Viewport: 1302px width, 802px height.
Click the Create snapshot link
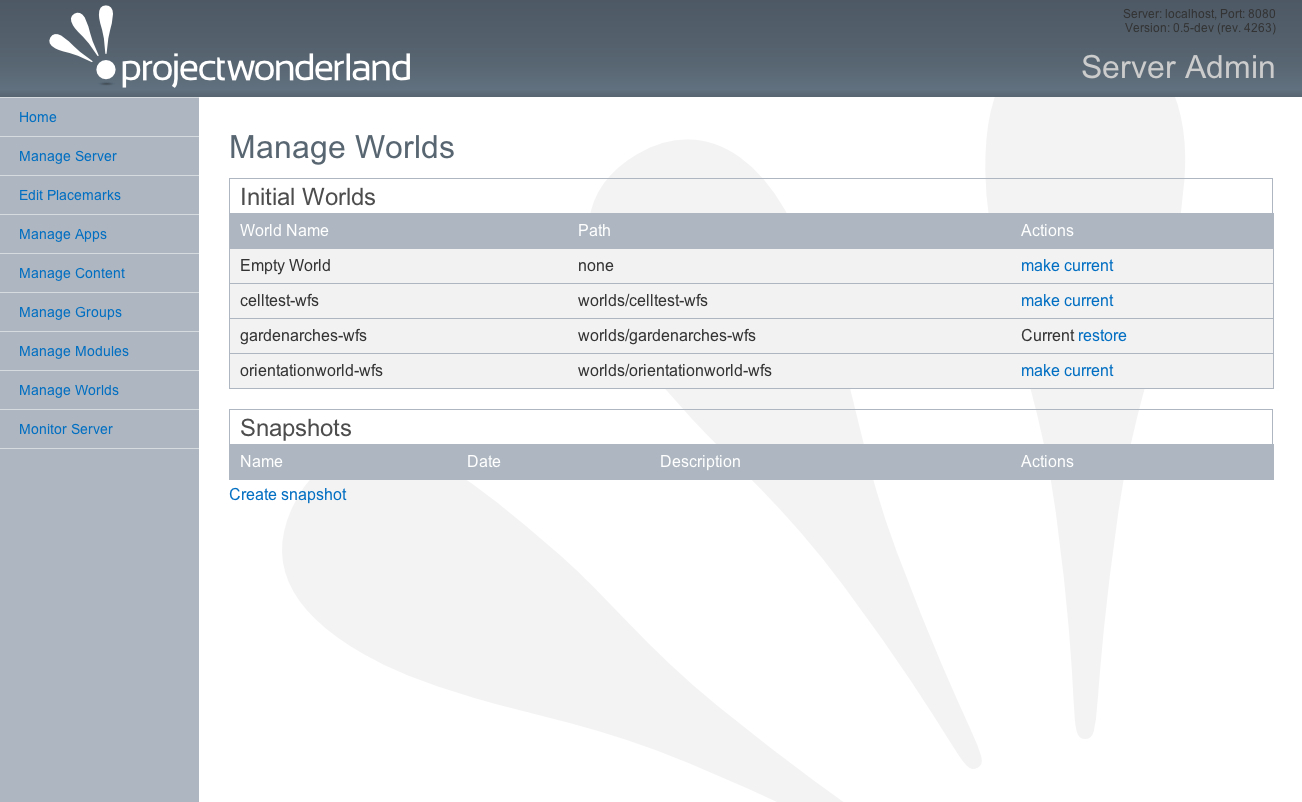(288, 495)
